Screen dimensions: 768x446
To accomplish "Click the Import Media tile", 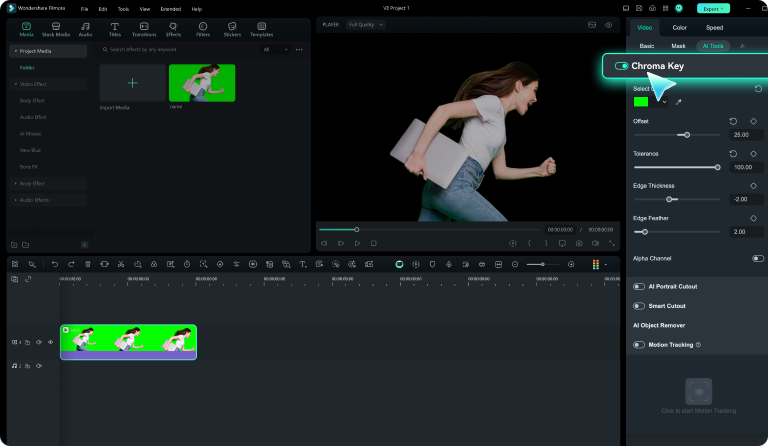I will 132,84.
